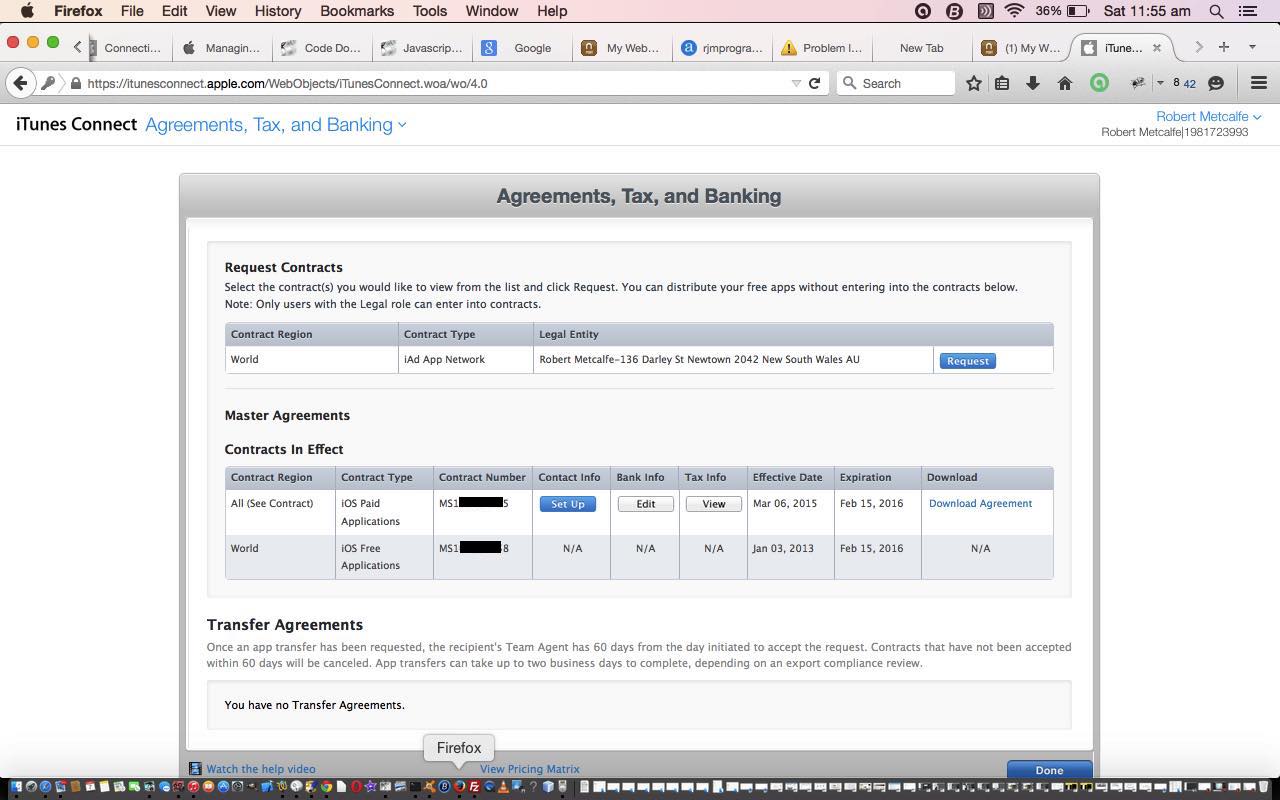Open Spotlight search in menu bar
The width and height of the screenshot is (1280, 800).
[x=1217, y=11]
